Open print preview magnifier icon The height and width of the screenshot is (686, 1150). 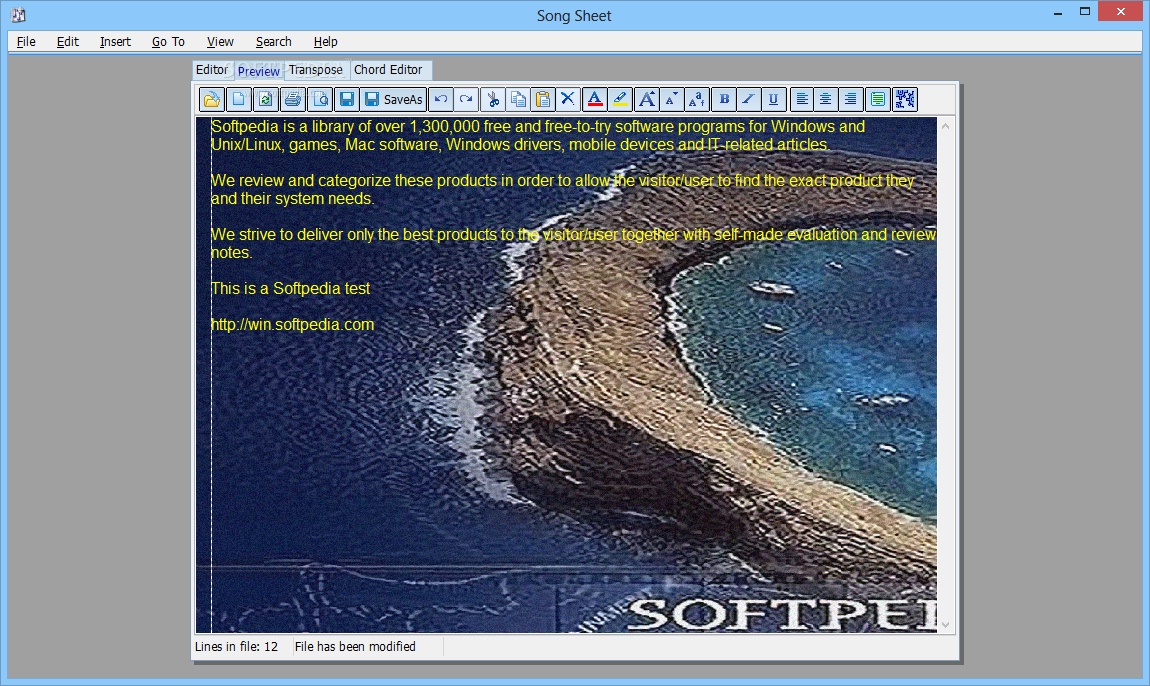pyautogui.click(x=320, y=99)
